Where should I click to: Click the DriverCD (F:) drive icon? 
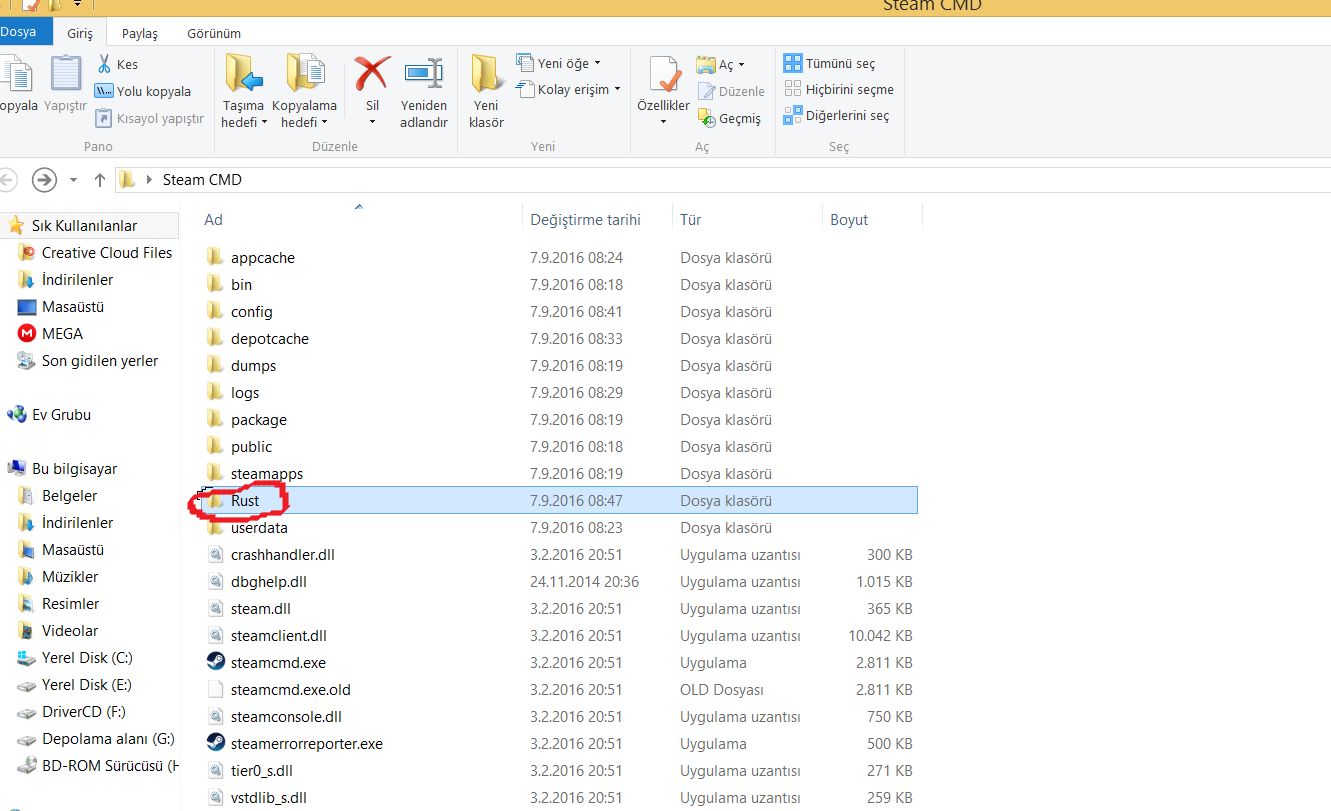[26, 712]
